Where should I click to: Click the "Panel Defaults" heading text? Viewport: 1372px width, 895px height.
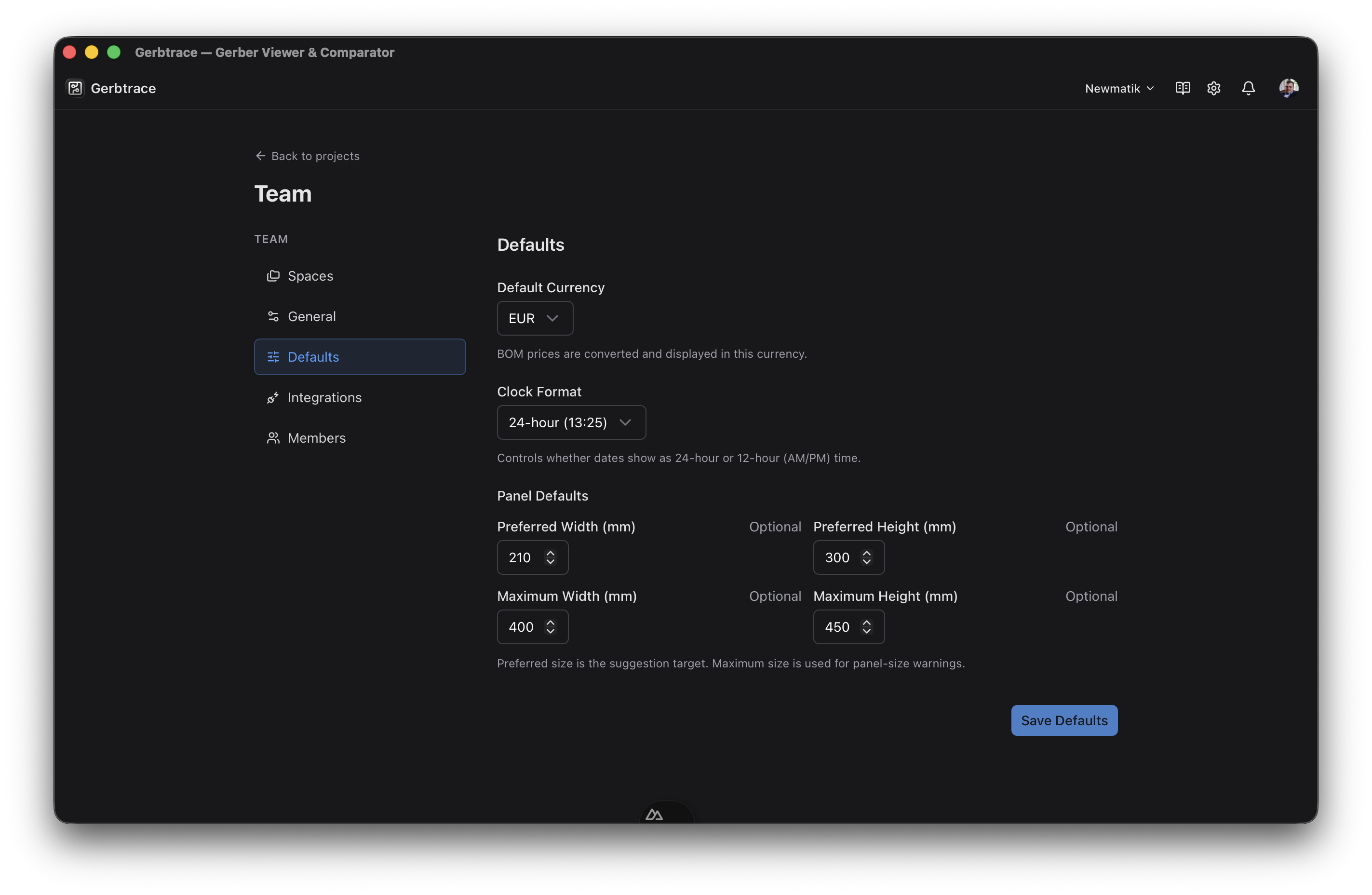542,496
